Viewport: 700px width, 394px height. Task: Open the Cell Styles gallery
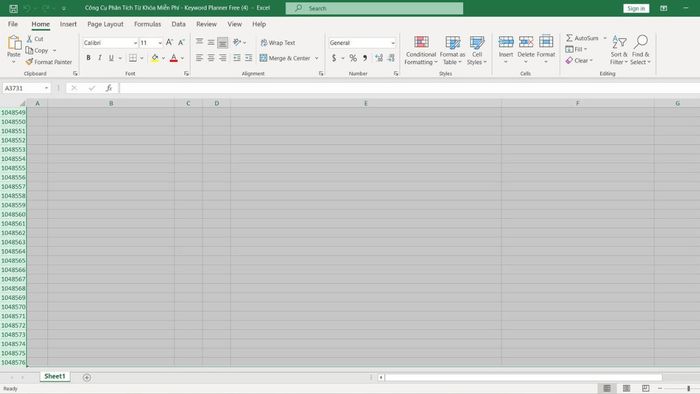pos(477,50)
